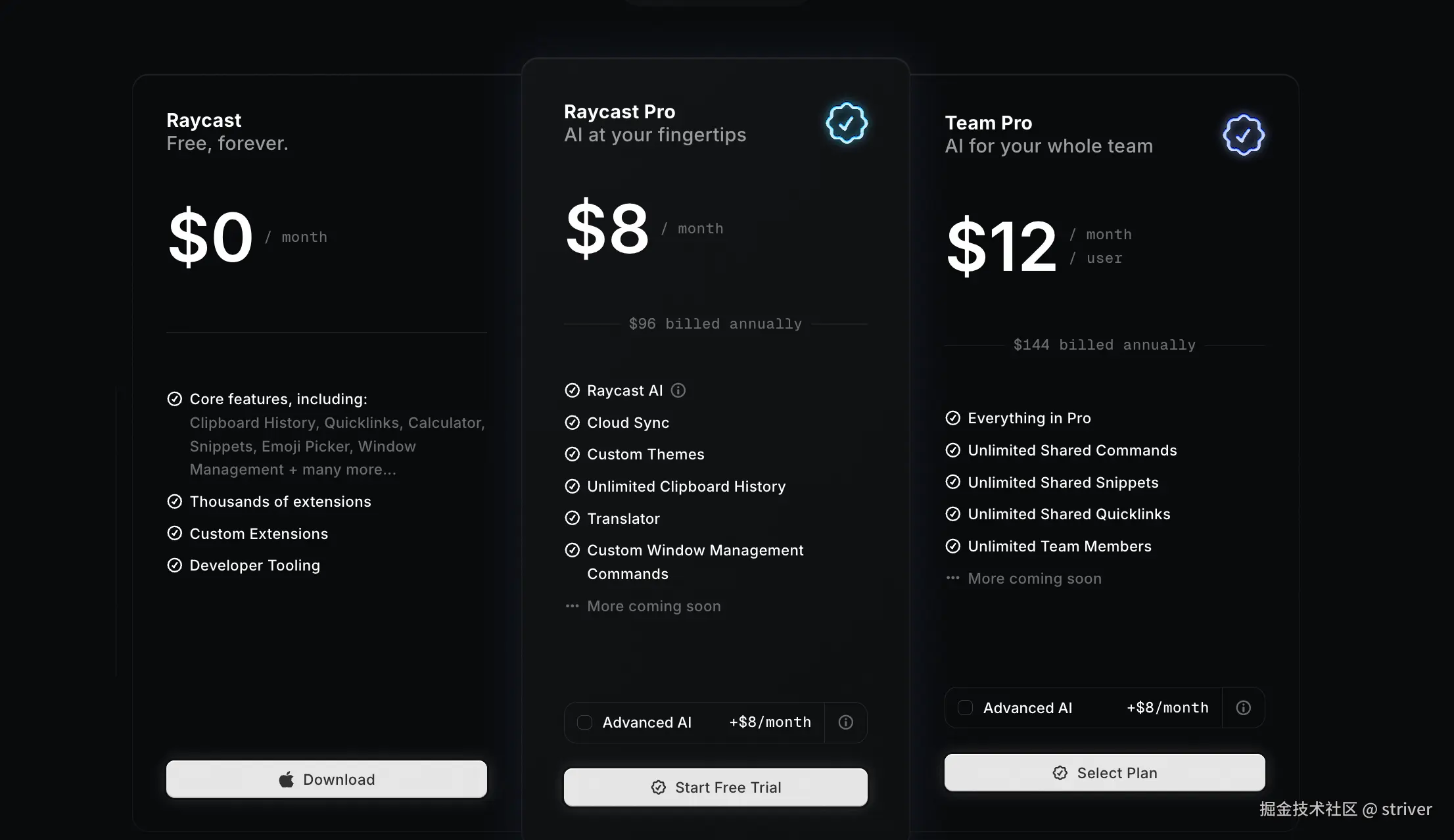1454x840 pixels.
Task: Enable Advanced AI checkbox in Team Pro plan
Action: [965, 708]
